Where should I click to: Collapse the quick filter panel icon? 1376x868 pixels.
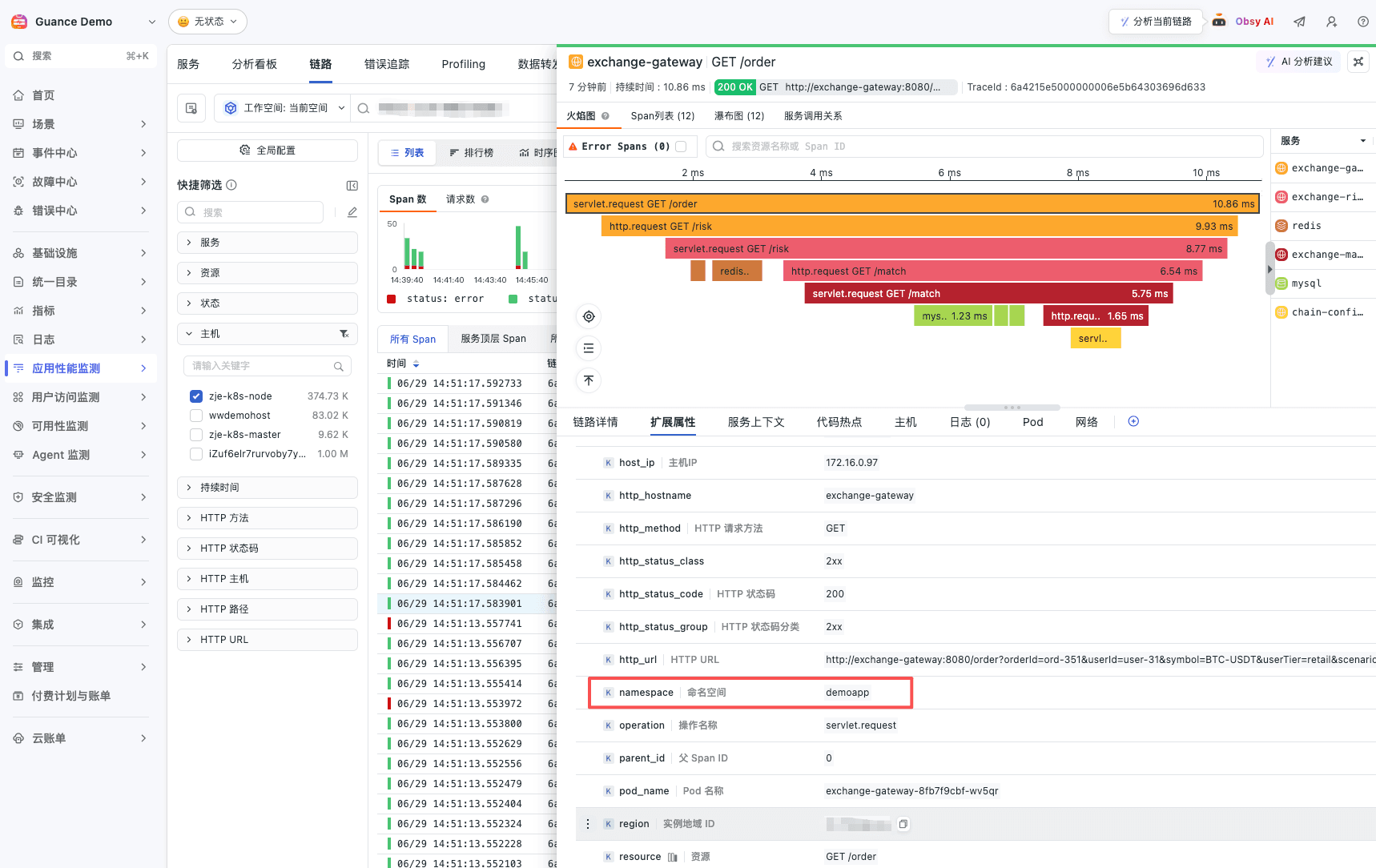tap(352, 185)
